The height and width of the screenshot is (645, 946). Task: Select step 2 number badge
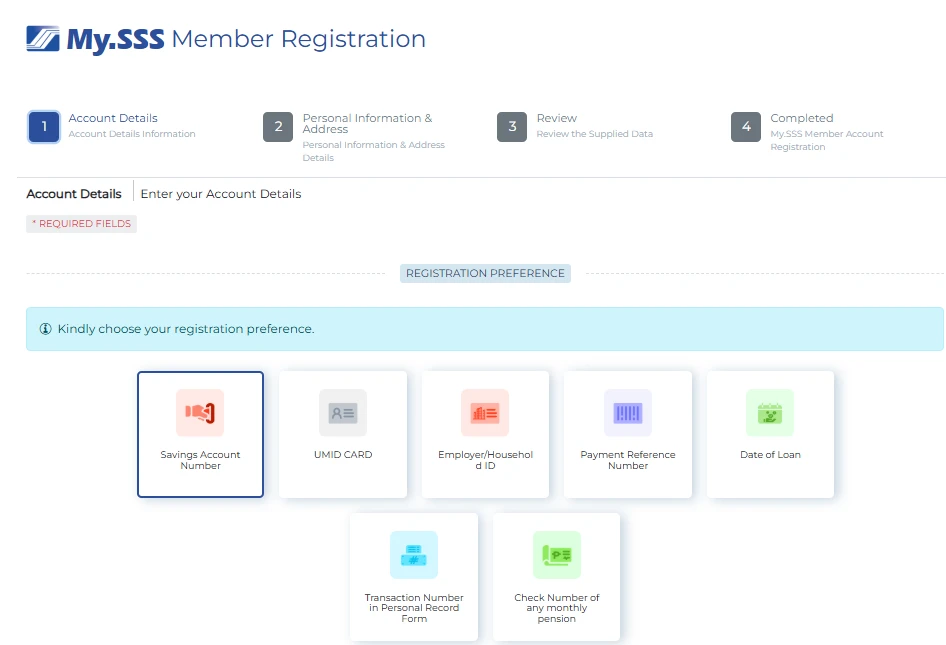coord(278,127)
